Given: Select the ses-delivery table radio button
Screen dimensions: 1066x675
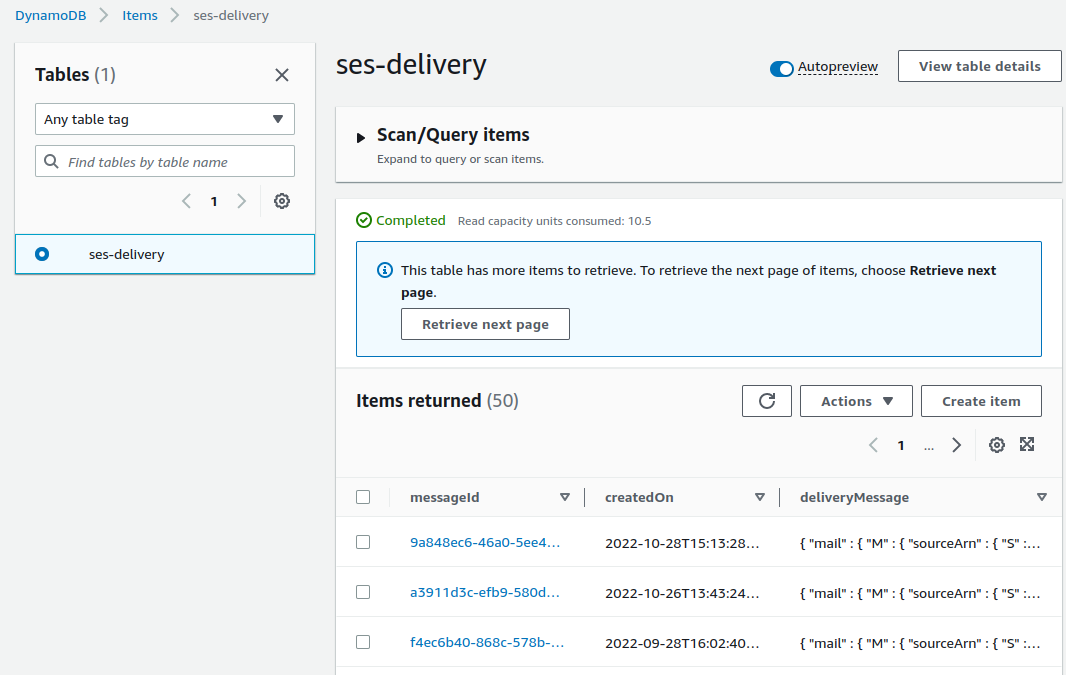Looking at the screenshot, I should point(42,254).
